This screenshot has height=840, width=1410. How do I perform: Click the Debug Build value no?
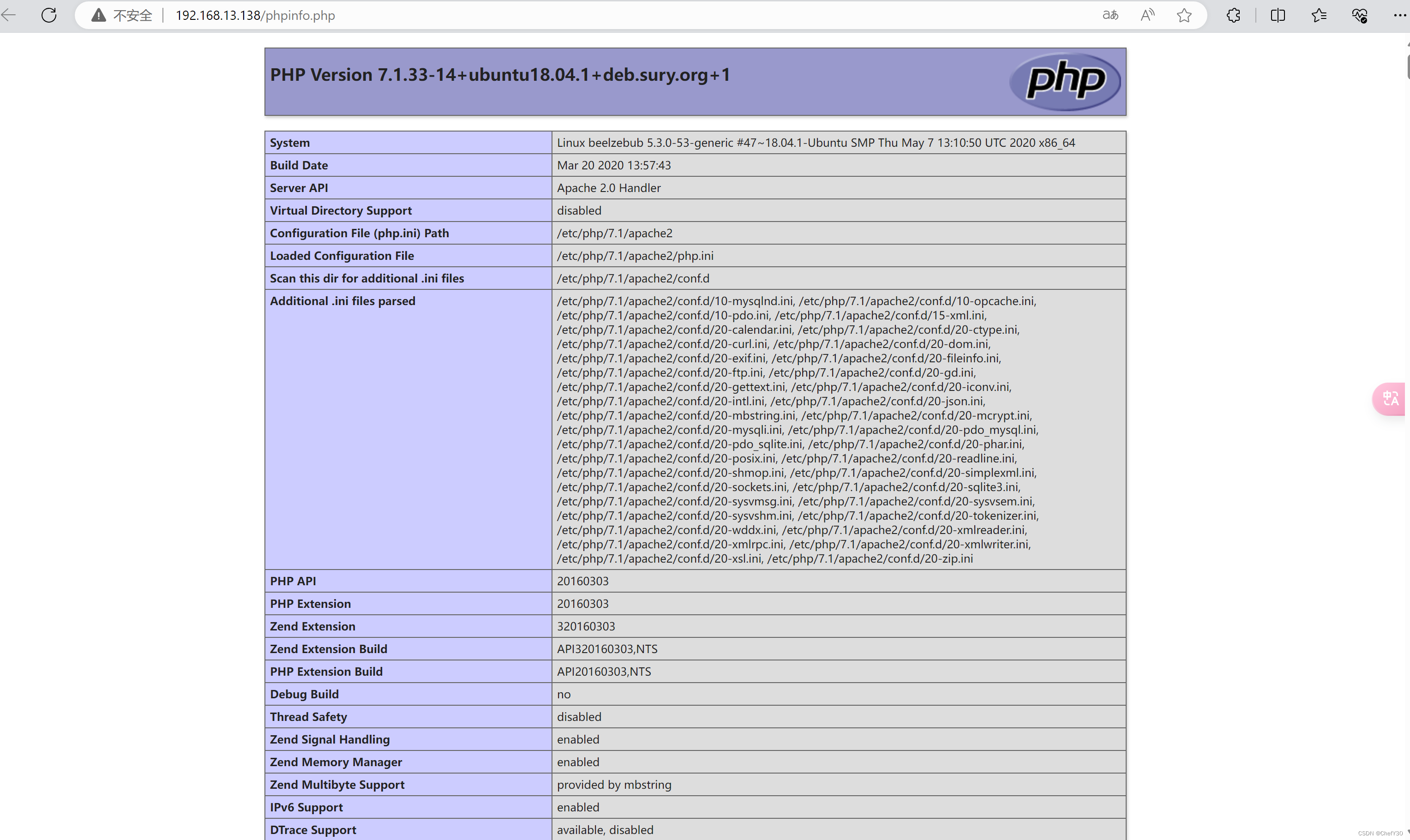coord(564,694)
